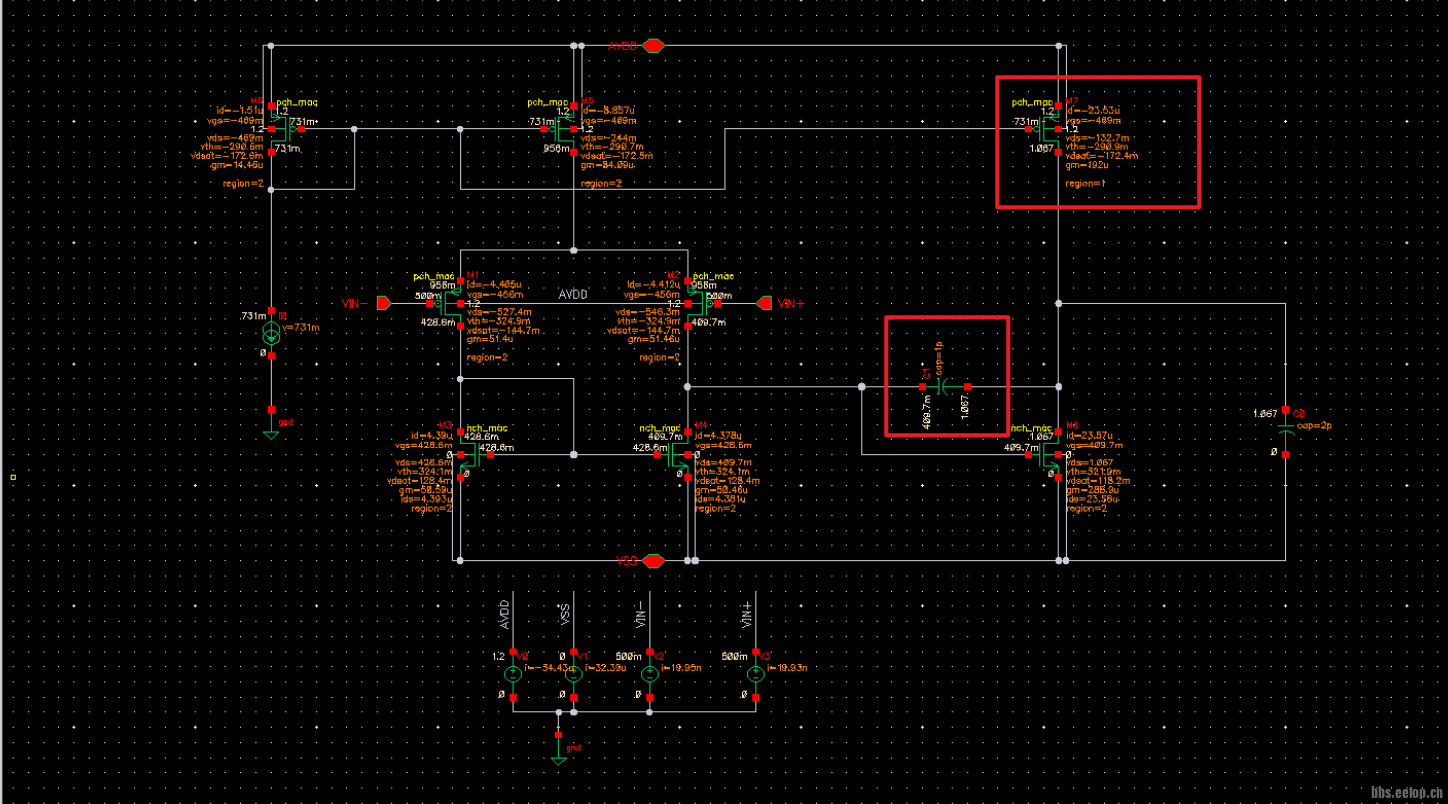Viewport: 1448px width, 804px height.
Task: Click the gm=51.4u annotation of M1
Action: (x=488, y=339)
